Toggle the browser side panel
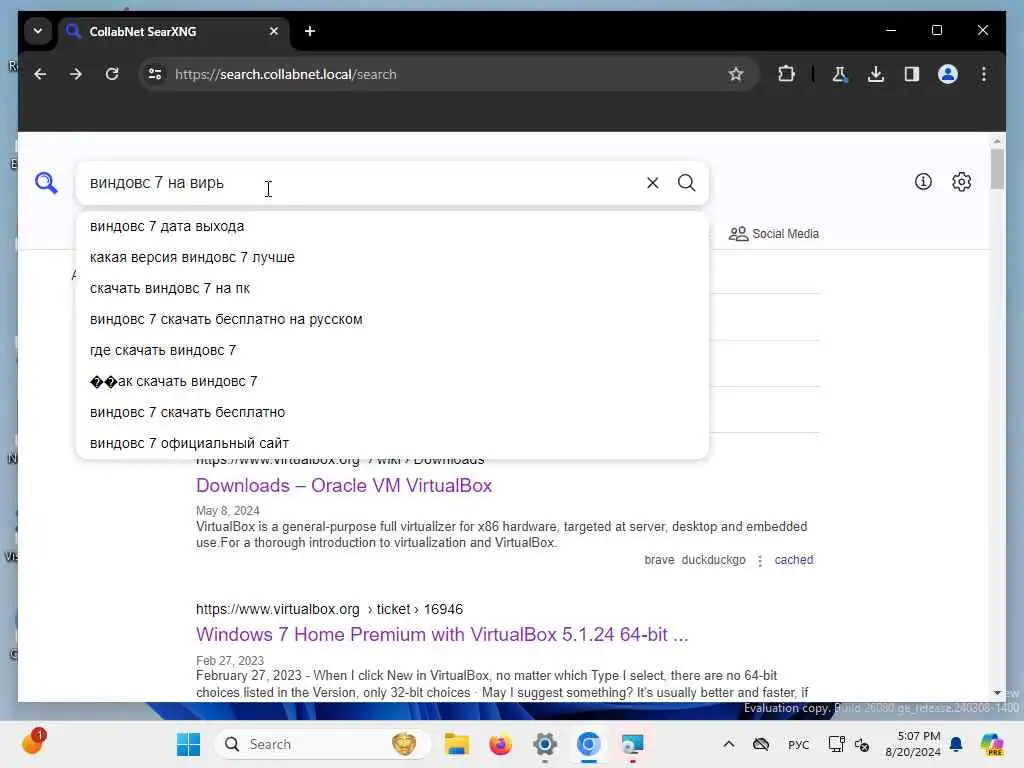This screenshot has height=768, width=1024. point(912,74)
